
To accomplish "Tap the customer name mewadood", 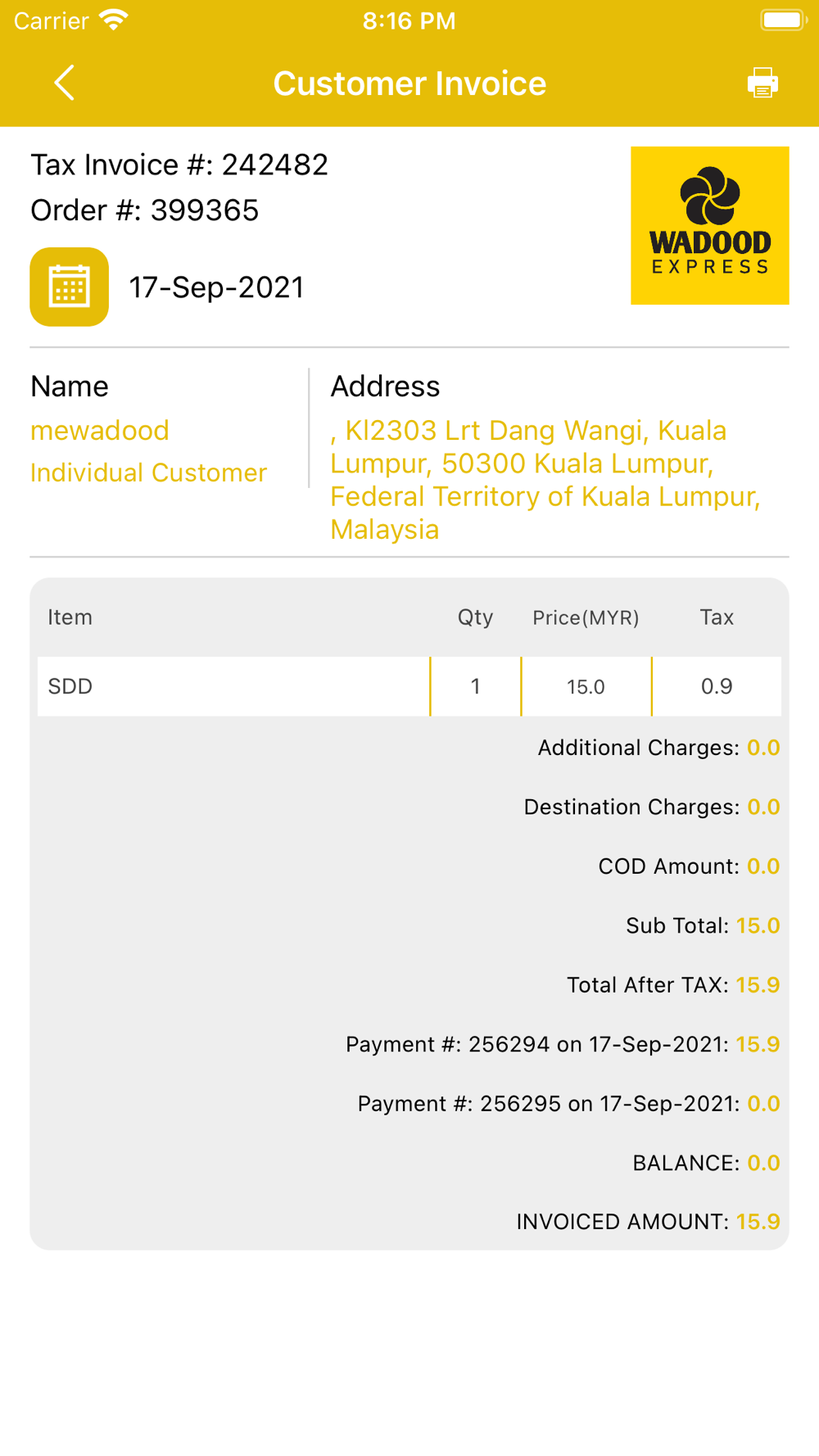I will [100, 431].
